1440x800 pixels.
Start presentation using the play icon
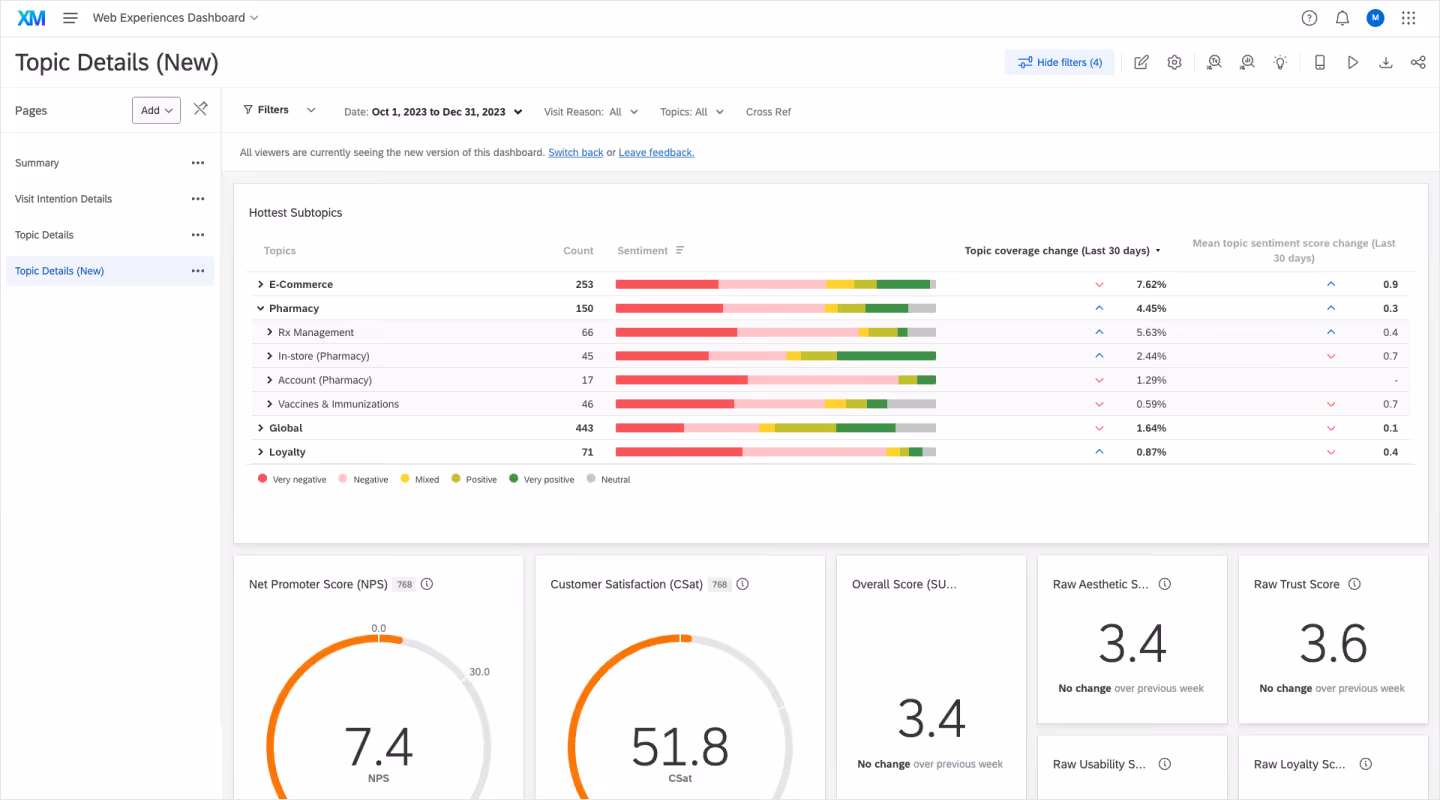1353,62
